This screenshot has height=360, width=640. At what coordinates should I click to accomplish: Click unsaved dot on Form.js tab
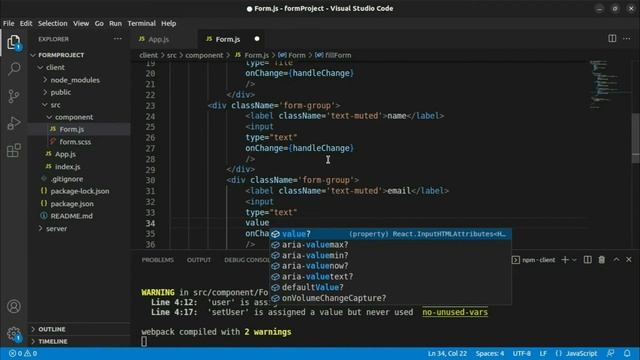pos(257,39)
